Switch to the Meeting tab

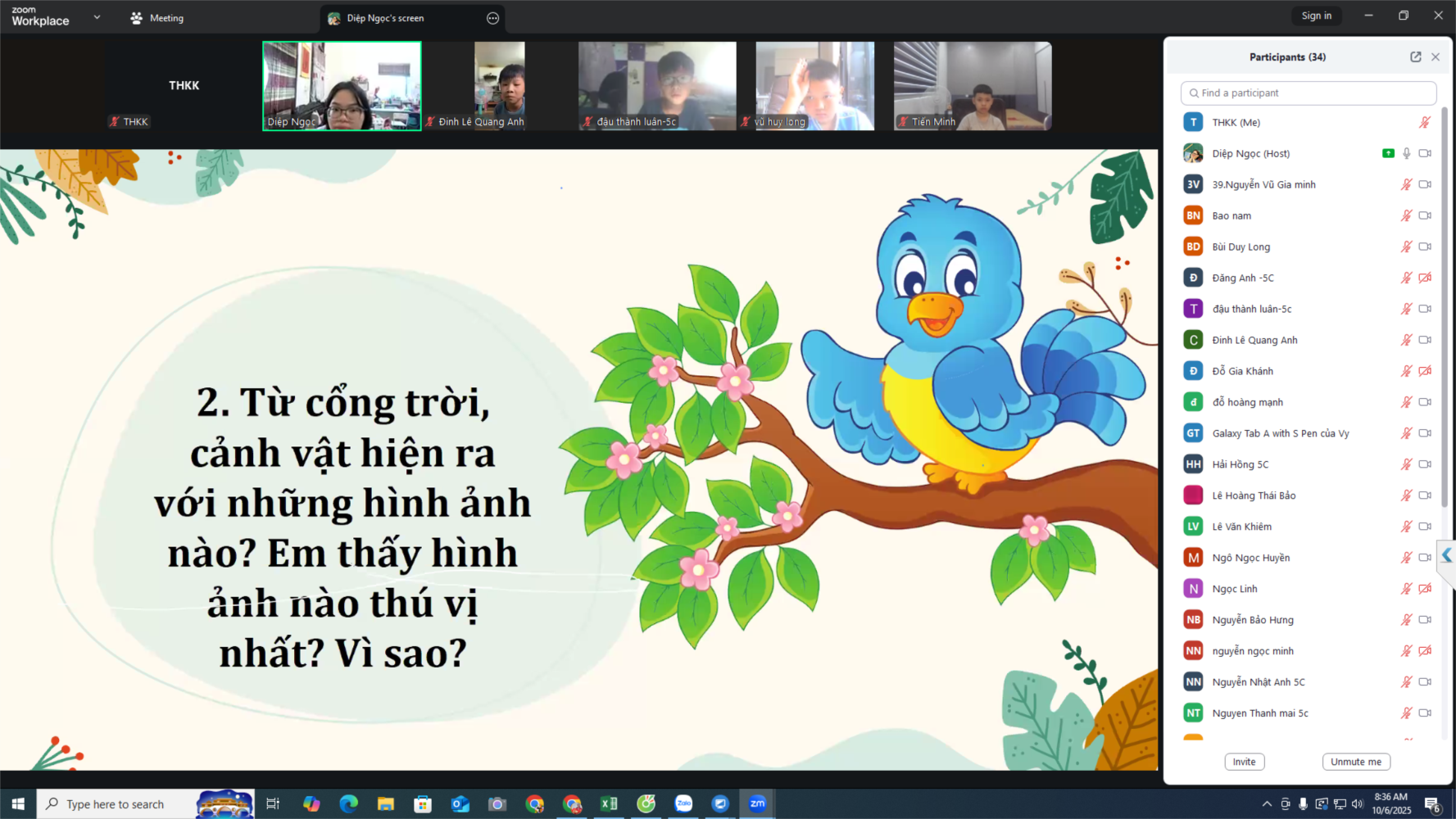pos(157,18)
